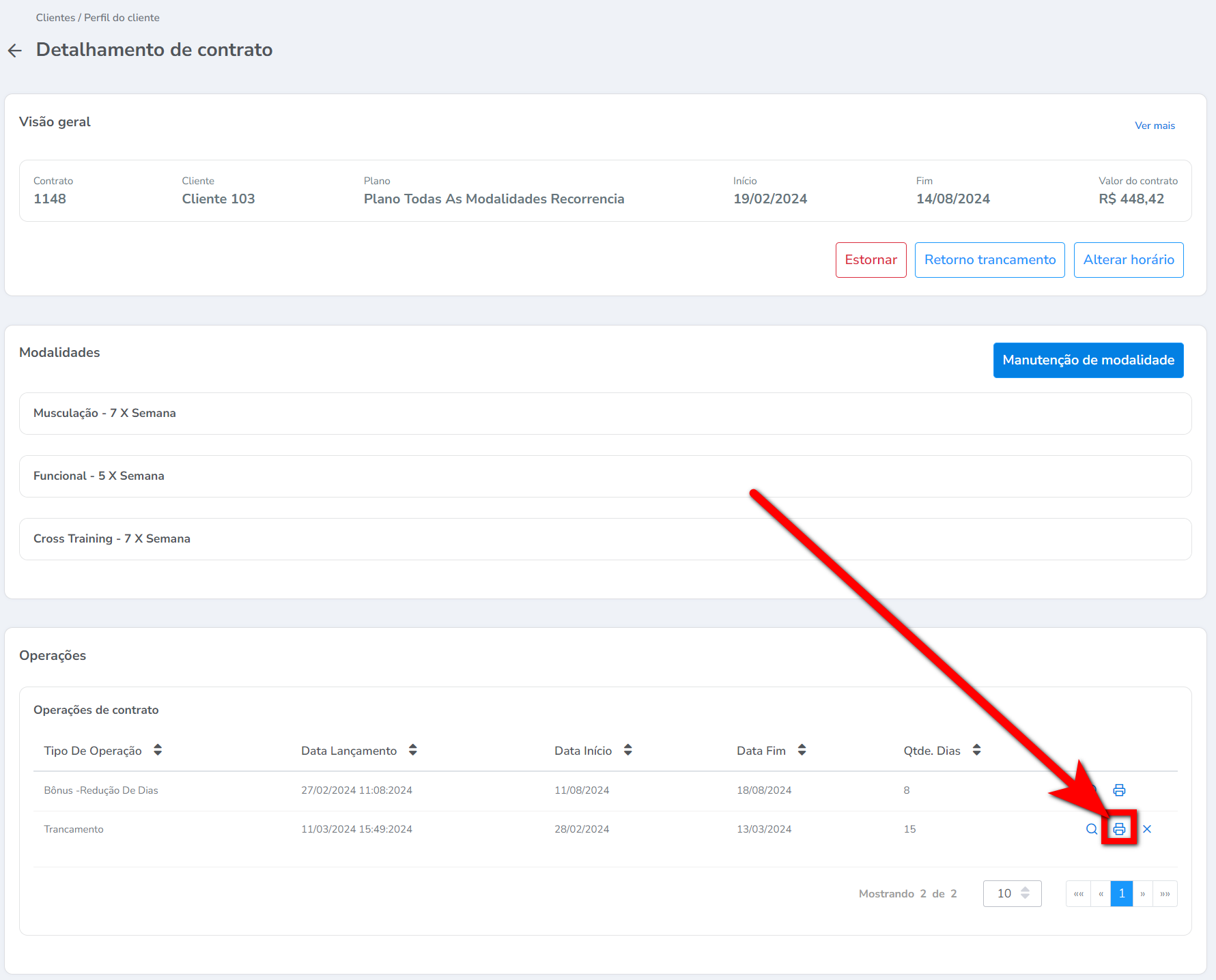Delete the Trancamento operation with X icon
Image resolution: width=1216 pixels, height=980 pixels.
coord(1147,829)
